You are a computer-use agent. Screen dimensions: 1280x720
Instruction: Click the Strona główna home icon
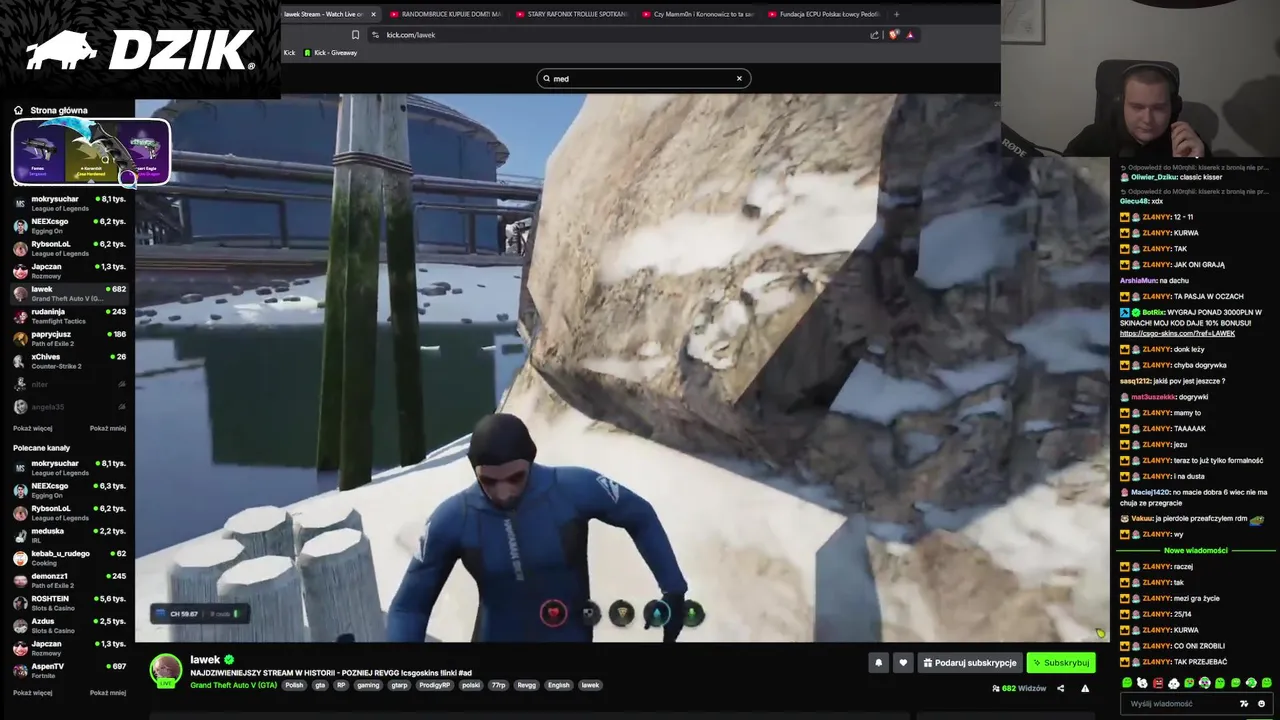18,110
